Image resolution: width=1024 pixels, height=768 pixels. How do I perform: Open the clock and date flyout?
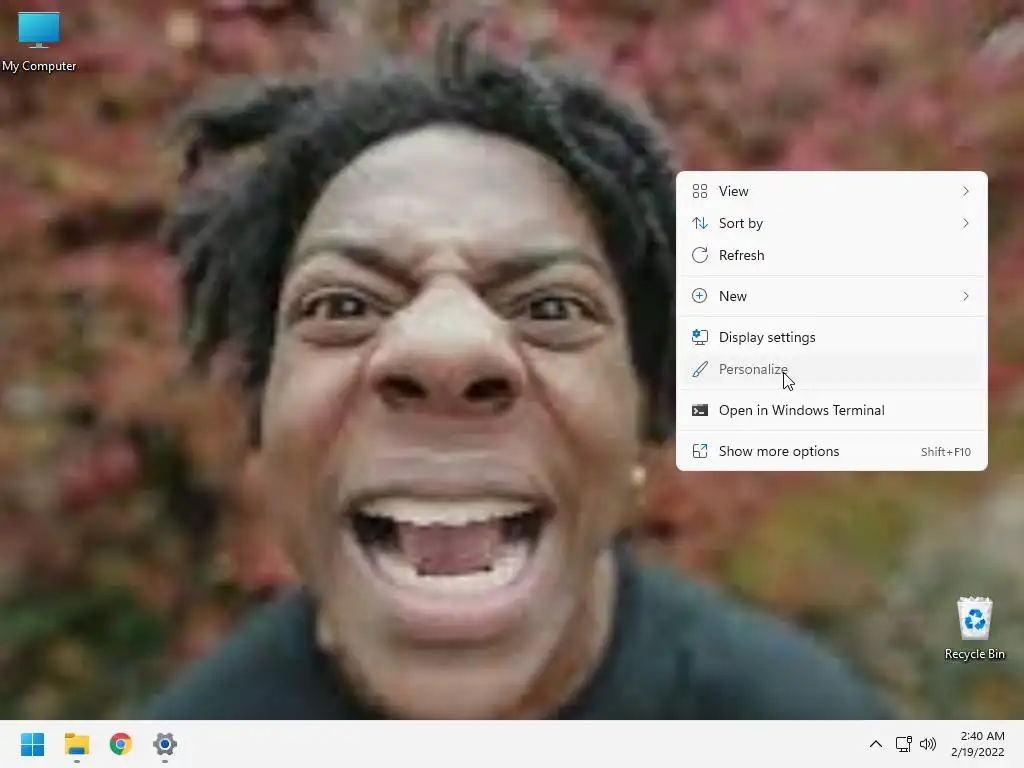(x=978, y=744)
